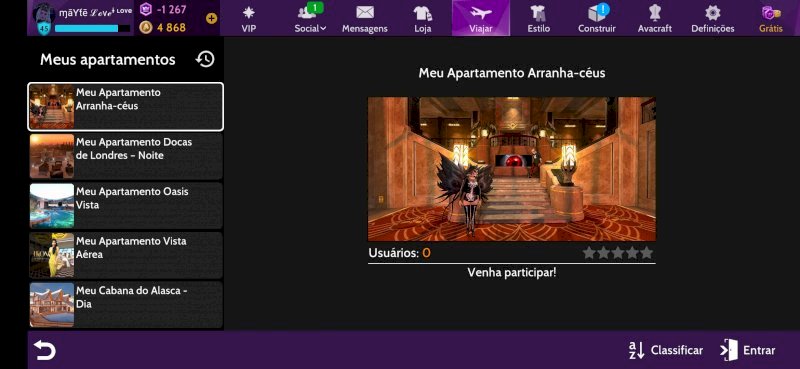Select the Viajar airplane tab

click(x=481, y=18)
